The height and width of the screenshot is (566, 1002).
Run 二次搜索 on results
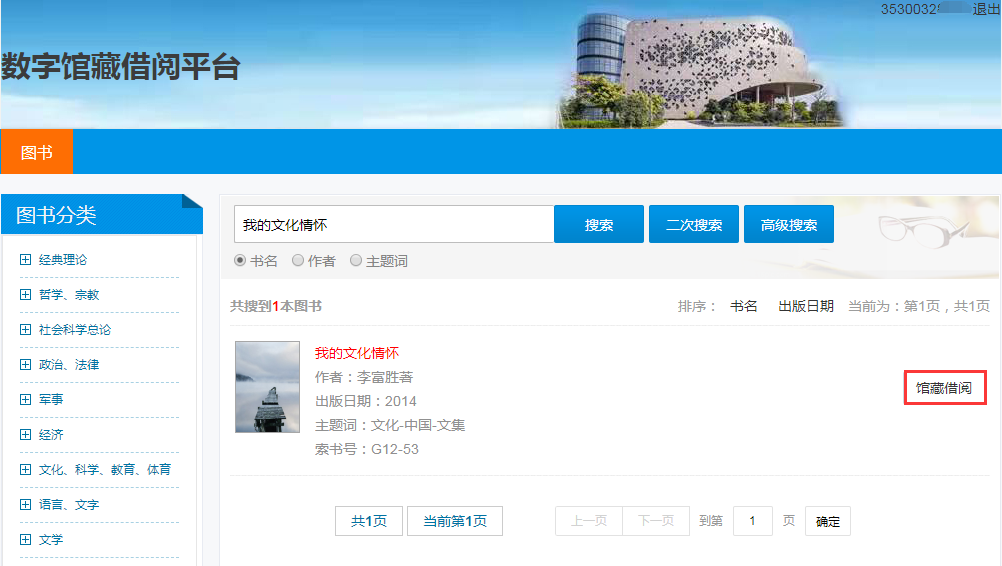(694, 225)
